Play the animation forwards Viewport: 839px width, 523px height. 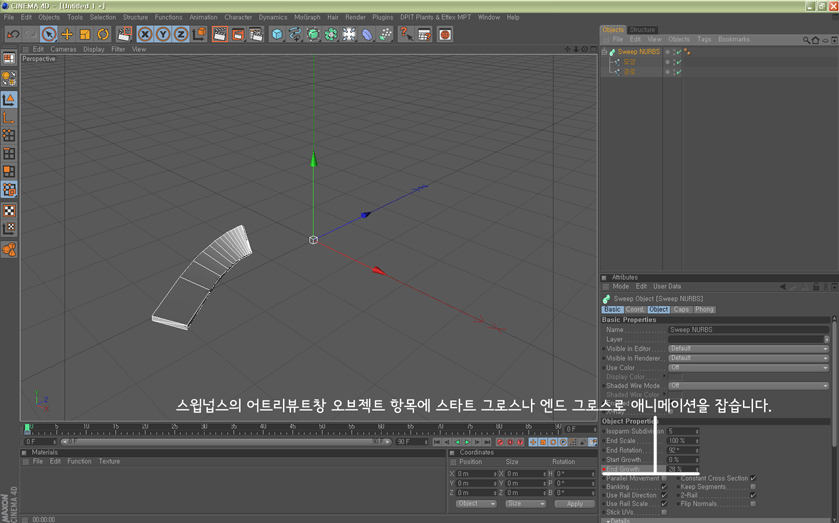point(467,442)
